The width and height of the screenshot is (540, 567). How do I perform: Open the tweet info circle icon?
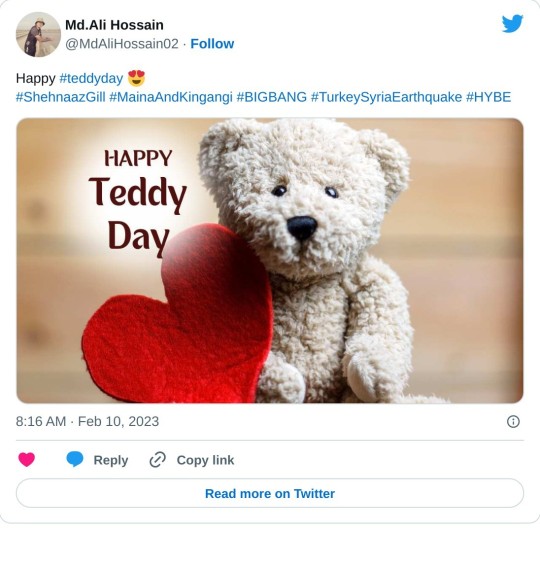click(x=513, y=421)
